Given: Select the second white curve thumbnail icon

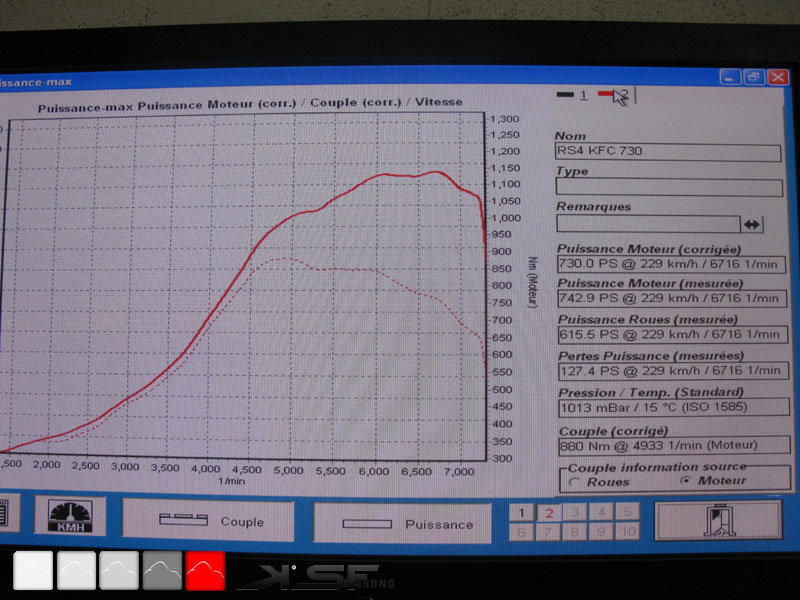Looking at the screenshot, I should tap(76, 570).
